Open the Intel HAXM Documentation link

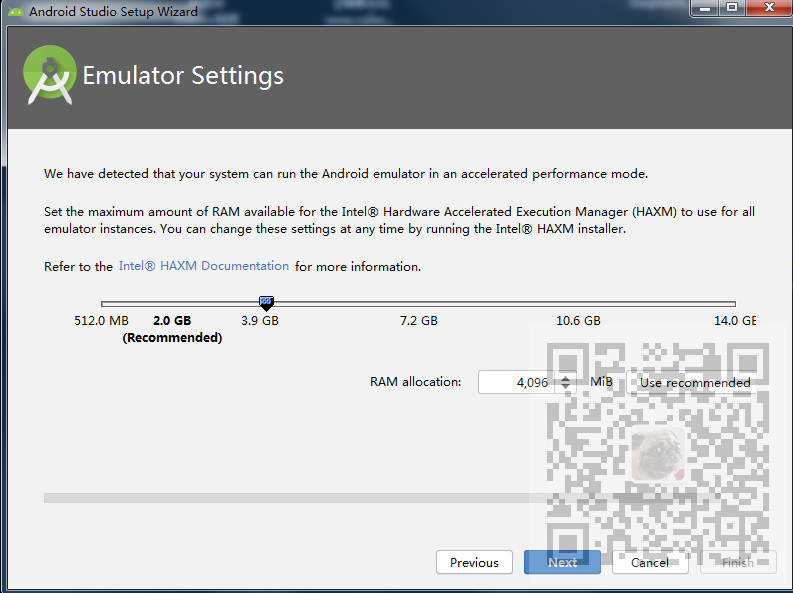click(x=203, y=266)
